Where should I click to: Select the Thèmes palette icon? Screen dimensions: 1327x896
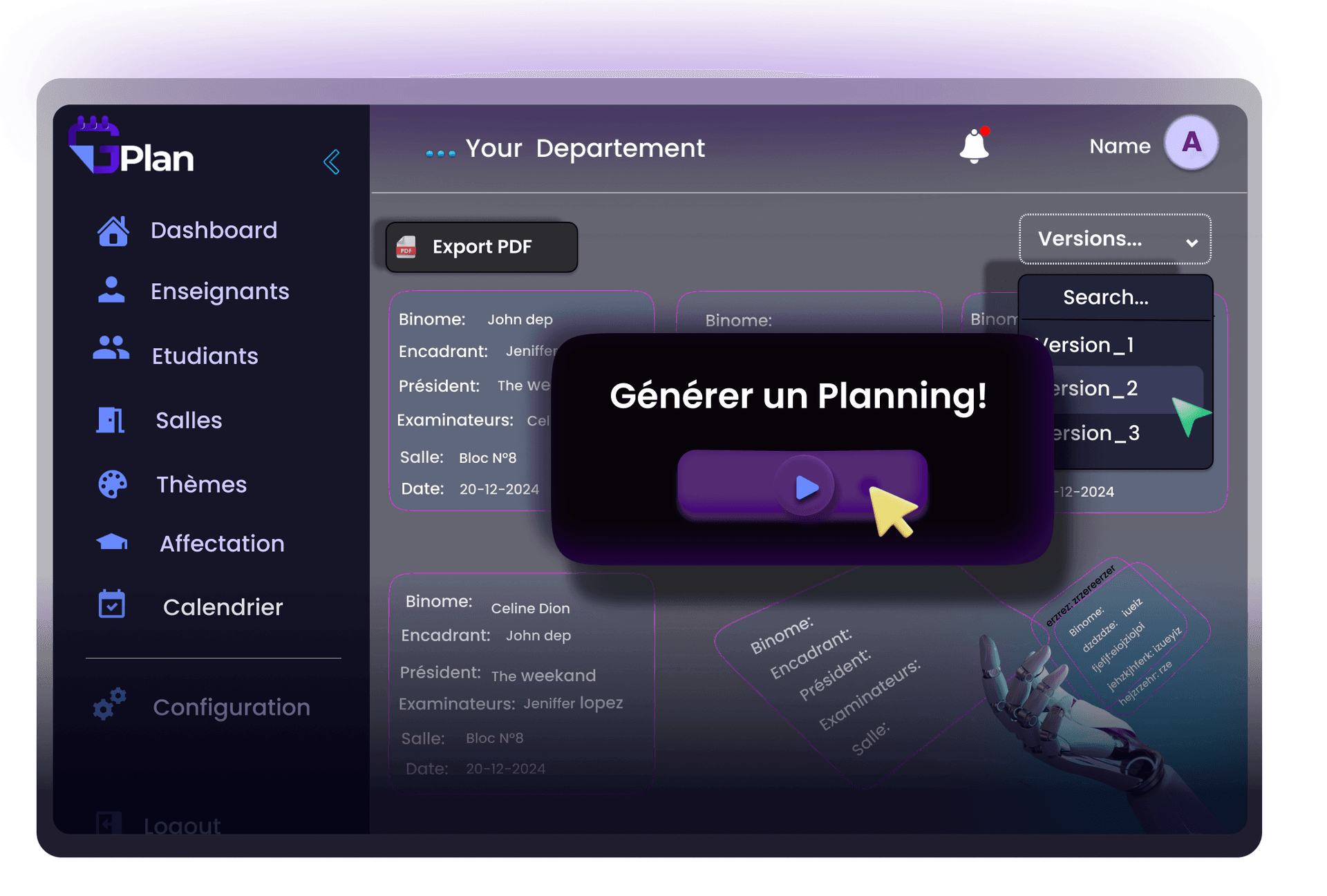[x=110, y=484]
